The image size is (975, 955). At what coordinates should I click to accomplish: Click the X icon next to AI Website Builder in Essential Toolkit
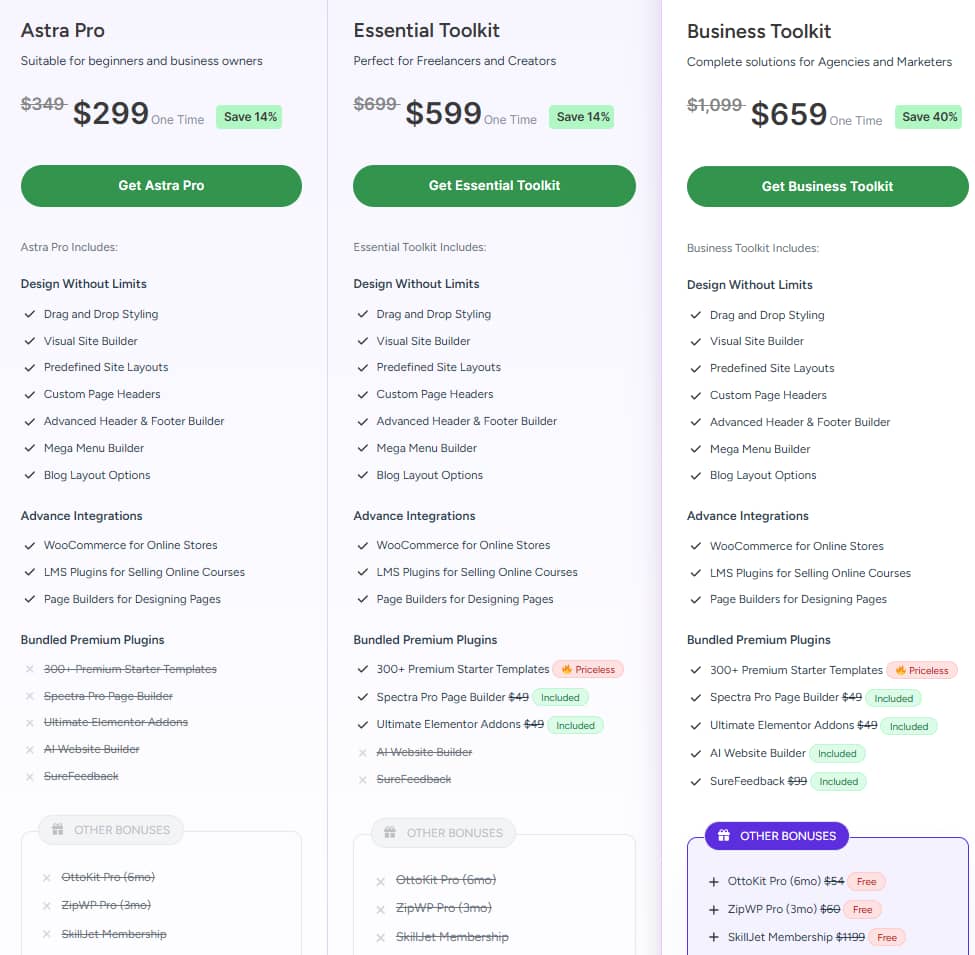pos(363,752)
